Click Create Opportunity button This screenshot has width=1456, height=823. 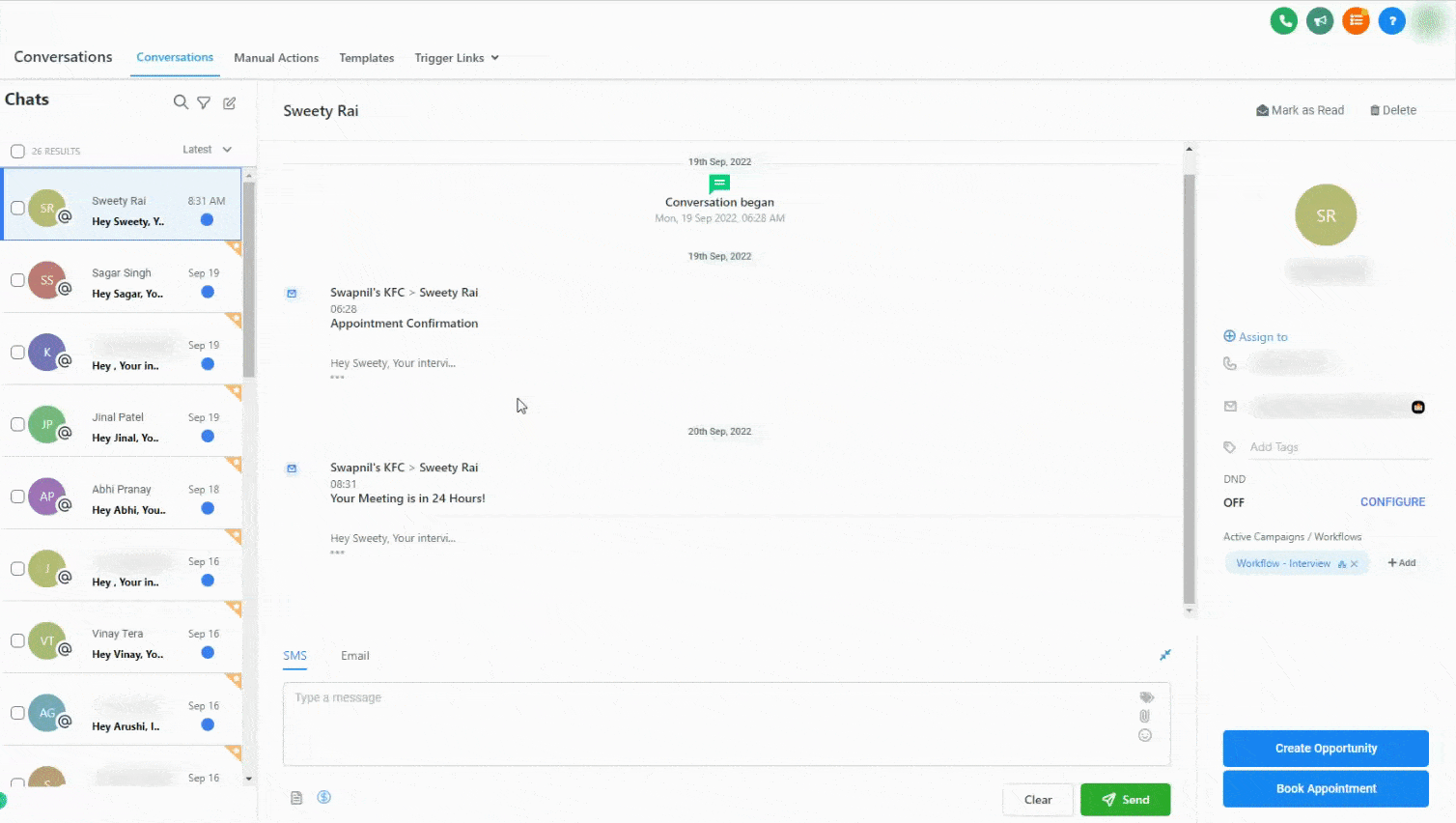pos(1326,749)
